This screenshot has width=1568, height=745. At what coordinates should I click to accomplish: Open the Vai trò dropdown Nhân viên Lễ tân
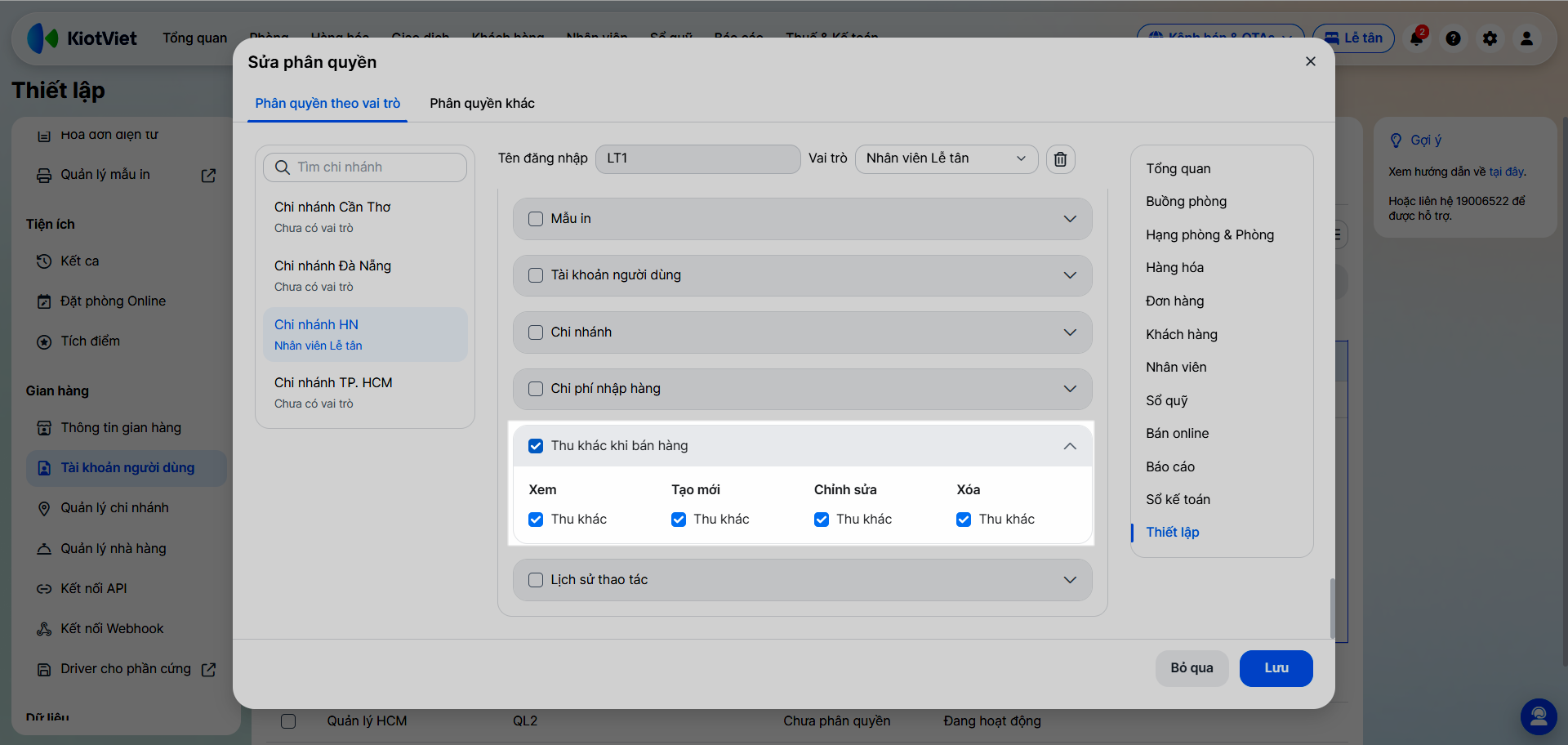(x=947, y=158)
